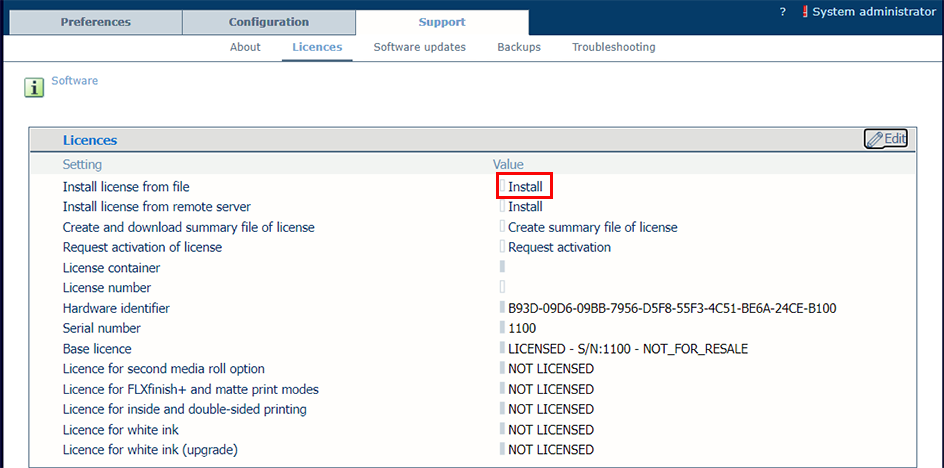Click the Licences section header
The image size is (944, 468).
click(x=90, y=141)
